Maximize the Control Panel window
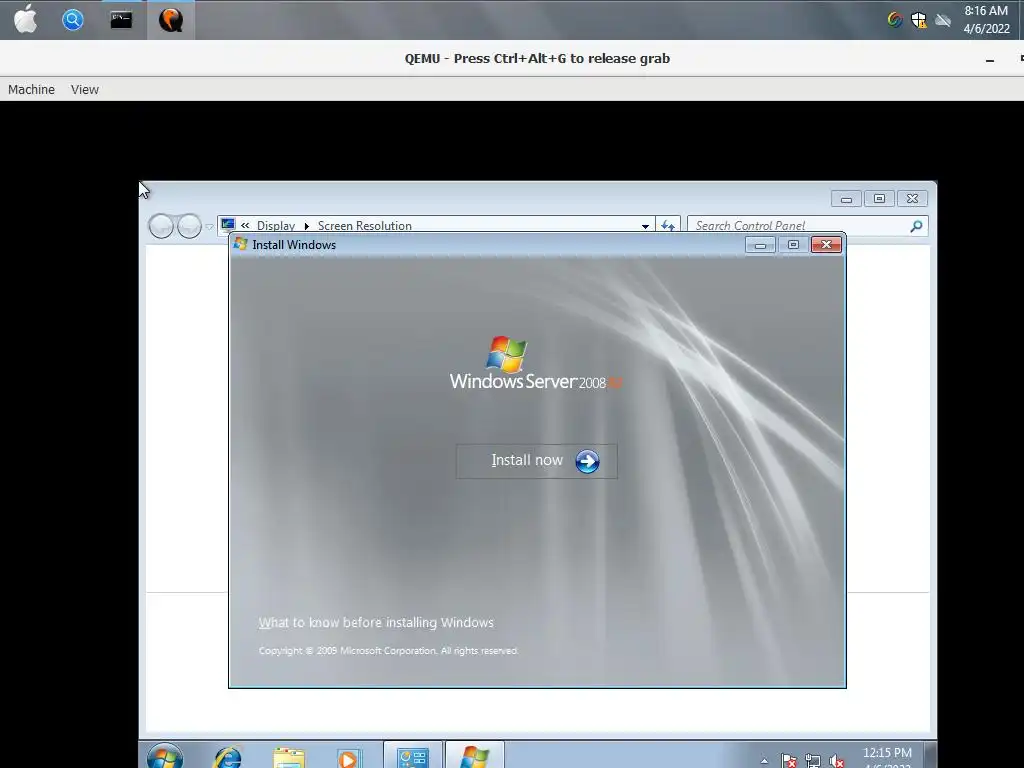 pos(879,199)
